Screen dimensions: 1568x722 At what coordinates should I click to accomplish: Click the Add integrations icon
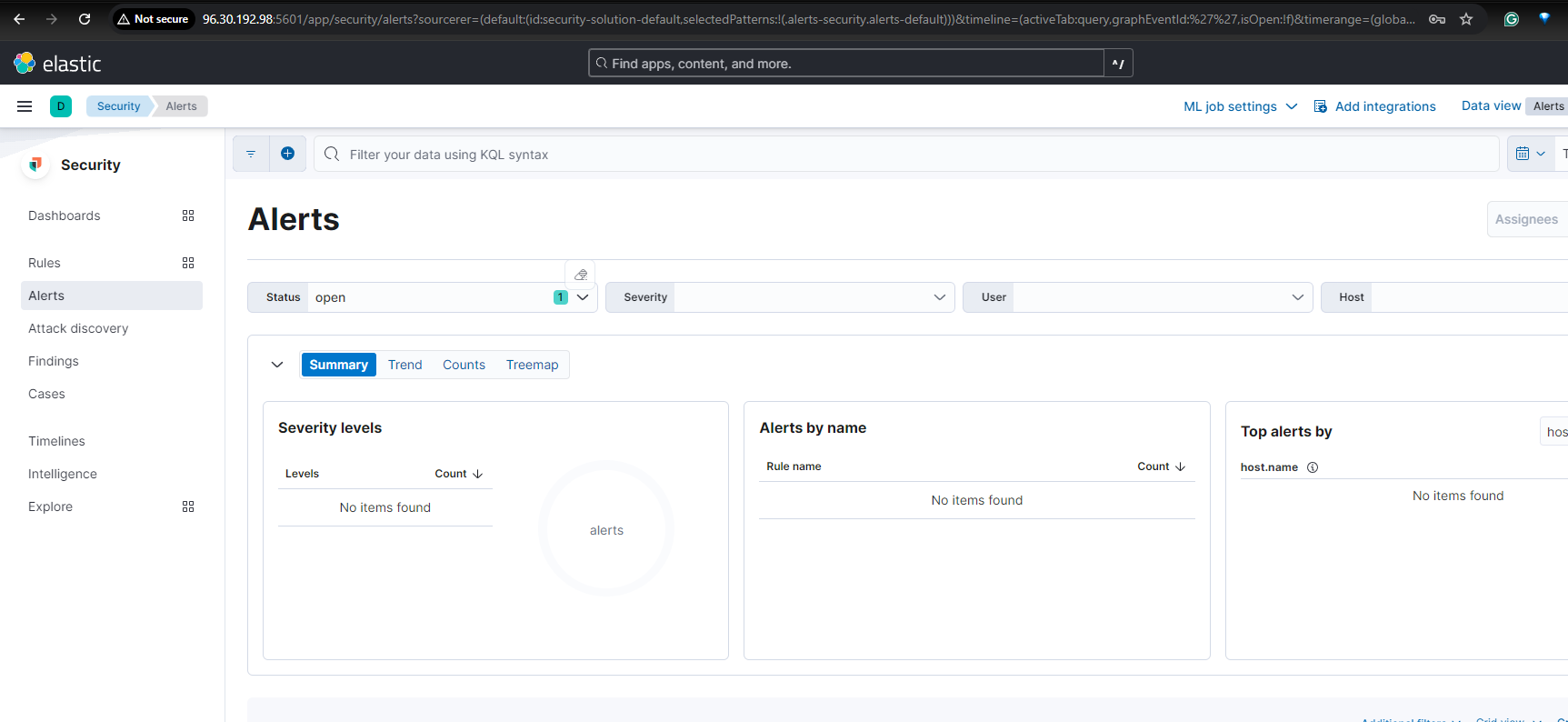(1321, 106)
